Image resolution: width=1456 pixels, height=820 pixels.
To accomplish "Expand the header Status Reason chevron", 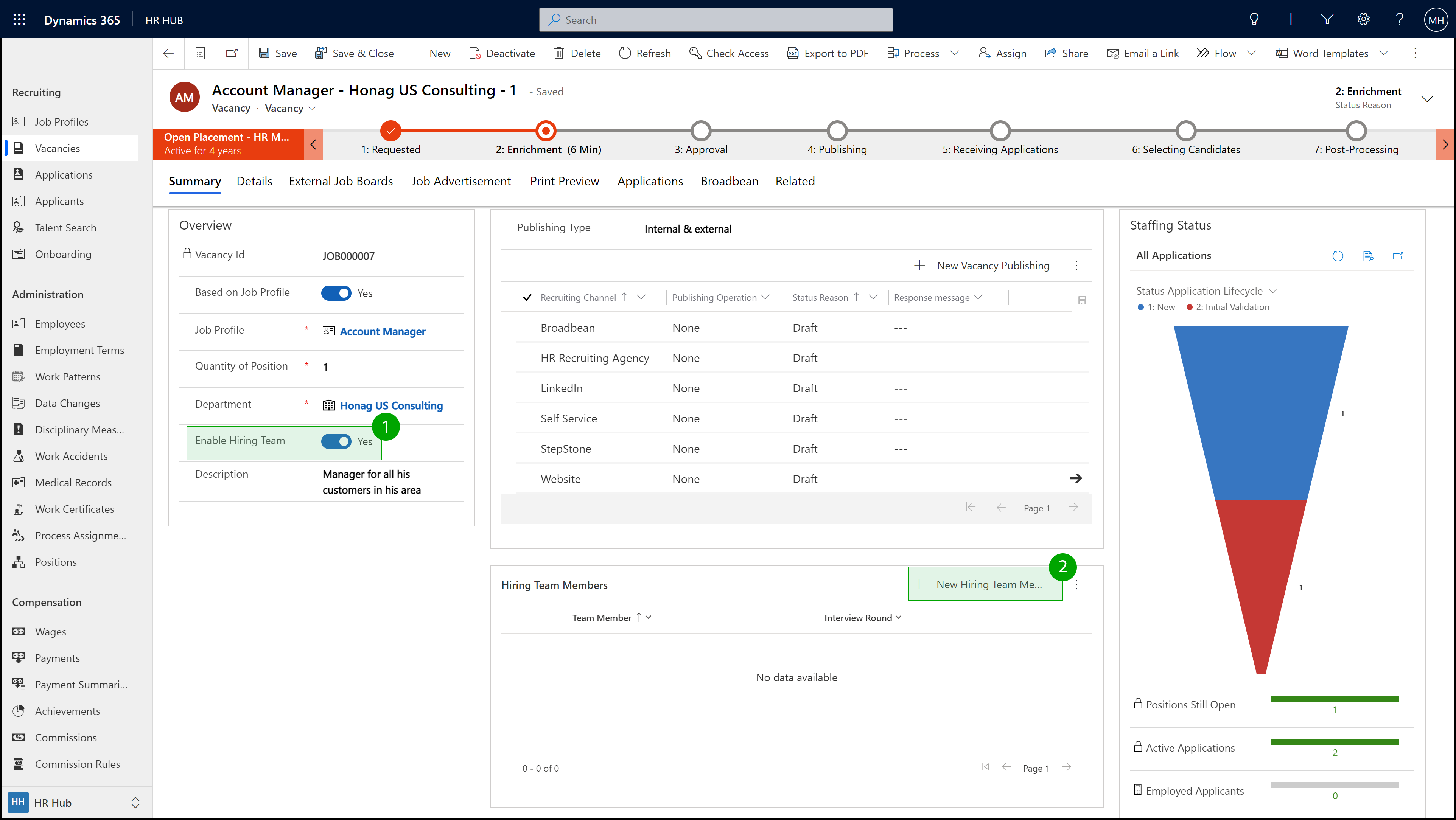I will (1427, 99).
